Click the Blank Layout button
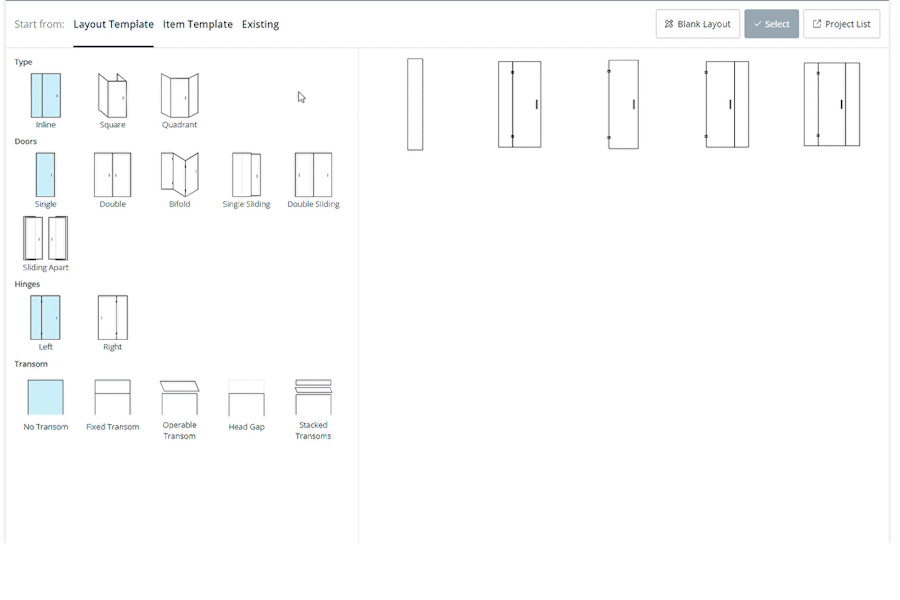Screen dimensions: 900x600 [x=698, y=24]
